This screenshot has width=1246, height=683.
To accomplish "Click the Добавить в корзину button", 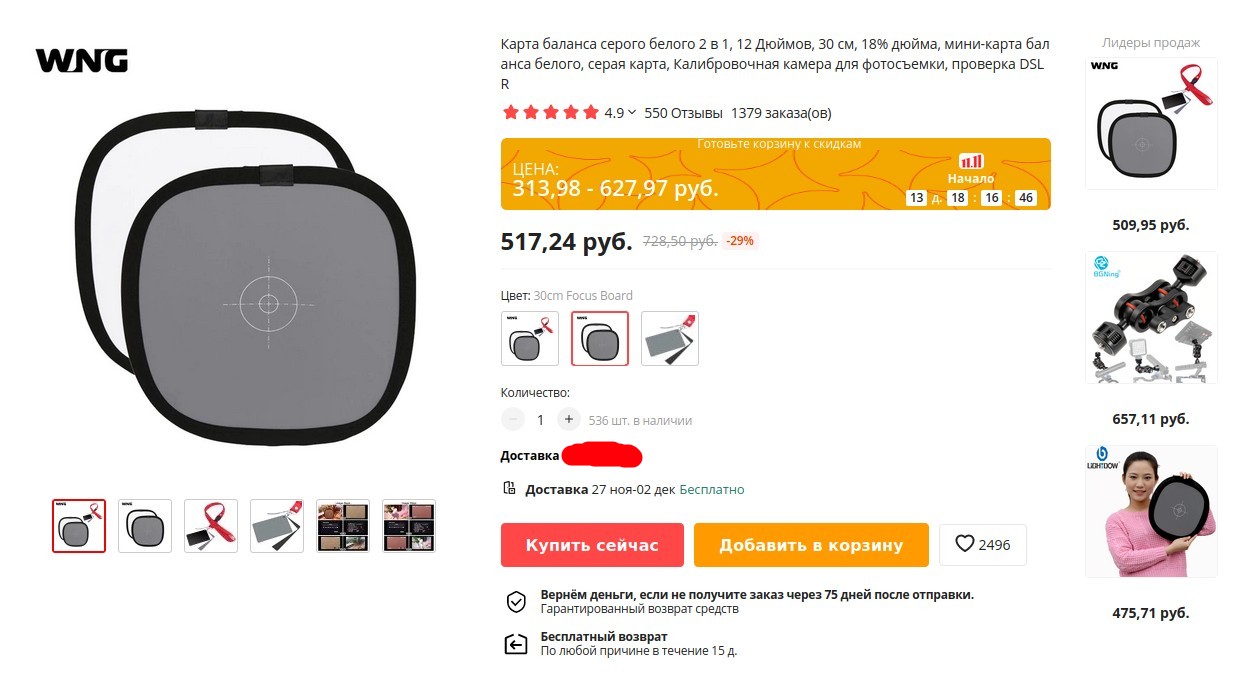I will click(x=811, y=545).
